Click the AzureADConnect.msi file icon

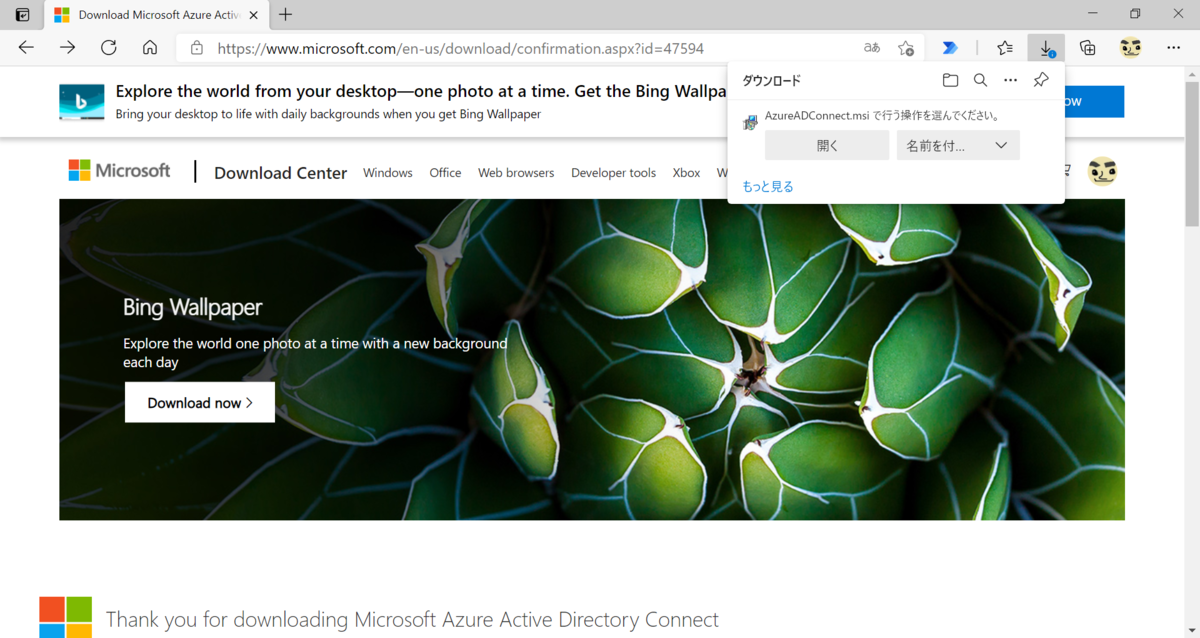[750, 122]
